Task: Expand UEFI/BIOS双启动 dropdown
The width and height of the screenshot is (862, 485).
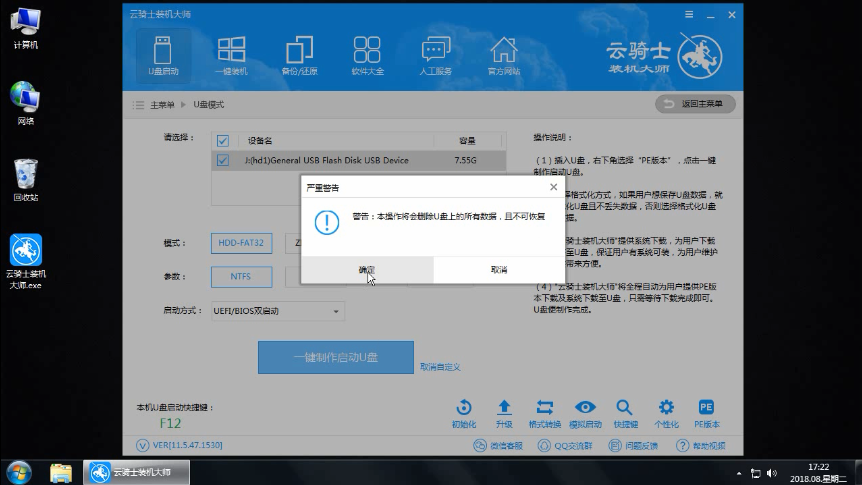Action: 278,311
